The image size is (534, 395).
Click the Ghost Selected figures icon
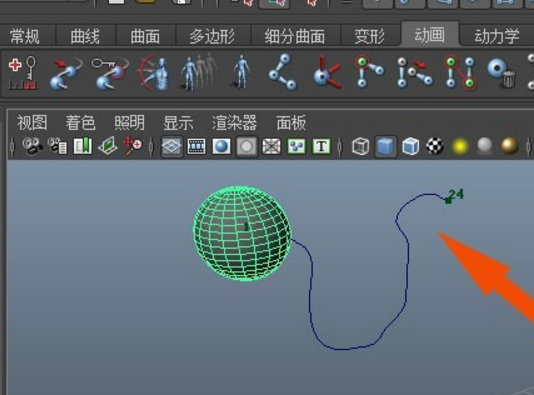click(199, 72)
